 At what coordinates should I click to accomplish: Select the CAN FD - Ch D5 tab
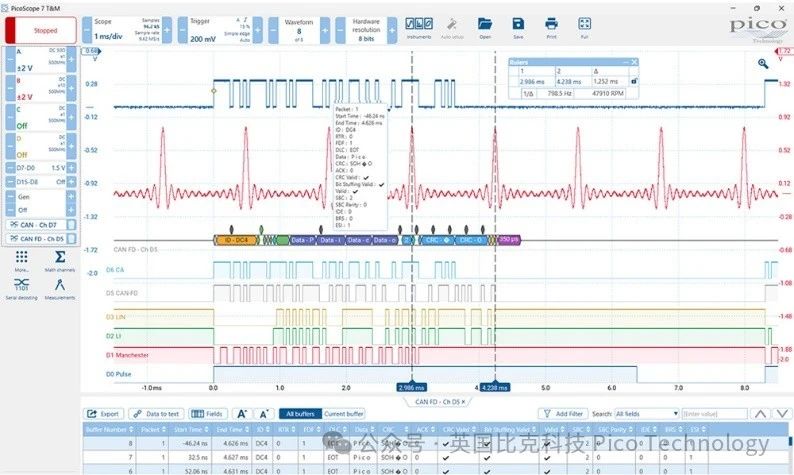[x=437, y=401]
